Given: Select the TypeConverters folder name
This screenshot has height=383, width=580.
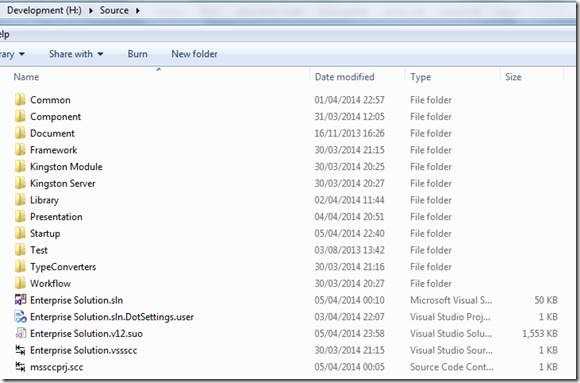Looking at the screenshot, I should coord(63,267).
